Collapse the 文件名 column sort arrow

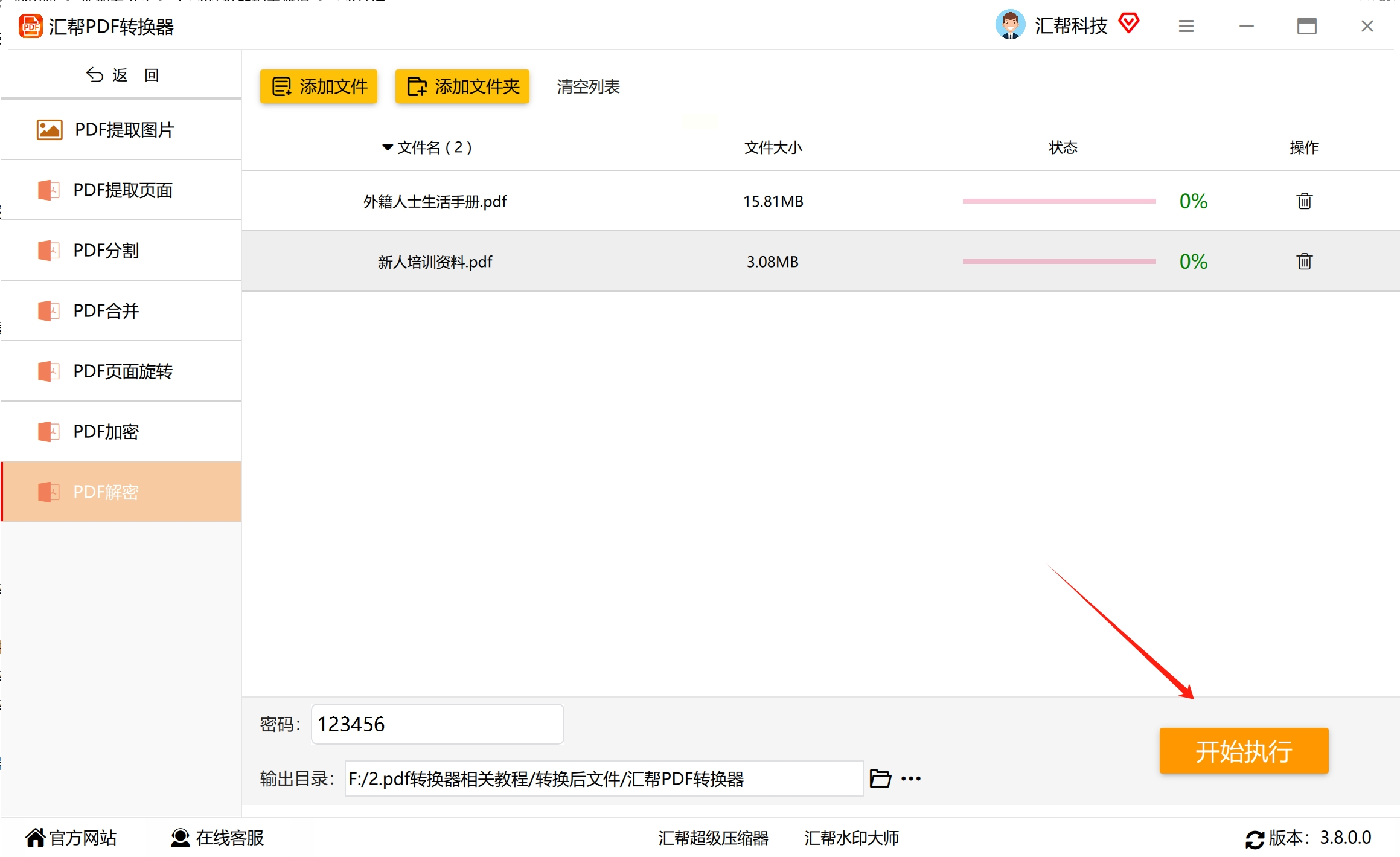tap(388, 147)
